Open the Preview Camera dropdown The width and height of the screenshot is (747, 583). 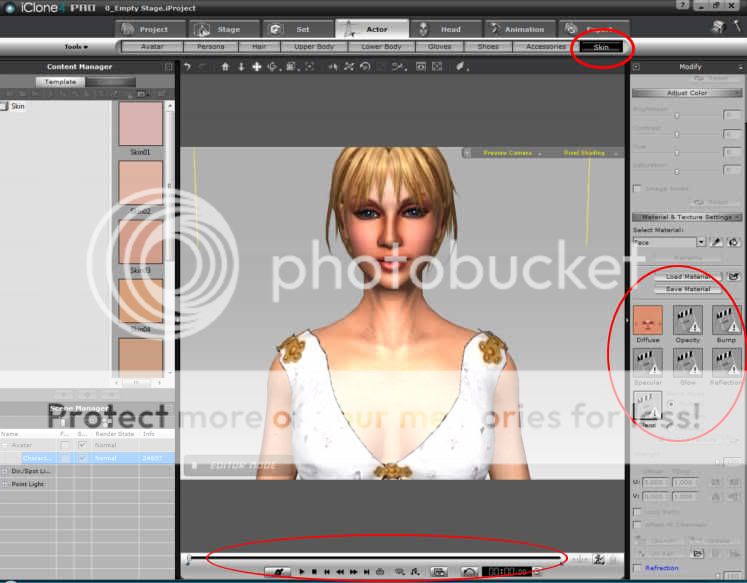point(539,153)
